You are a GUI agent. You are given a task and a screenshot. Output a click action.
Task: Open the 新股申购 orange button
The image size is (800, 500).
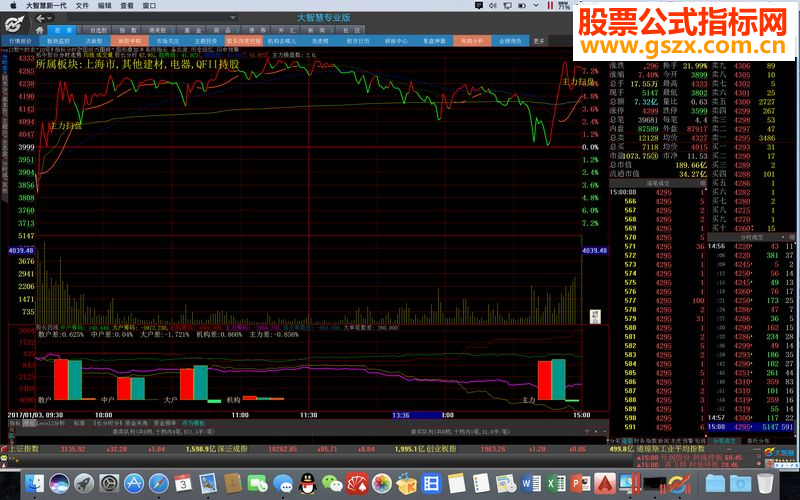130,41
